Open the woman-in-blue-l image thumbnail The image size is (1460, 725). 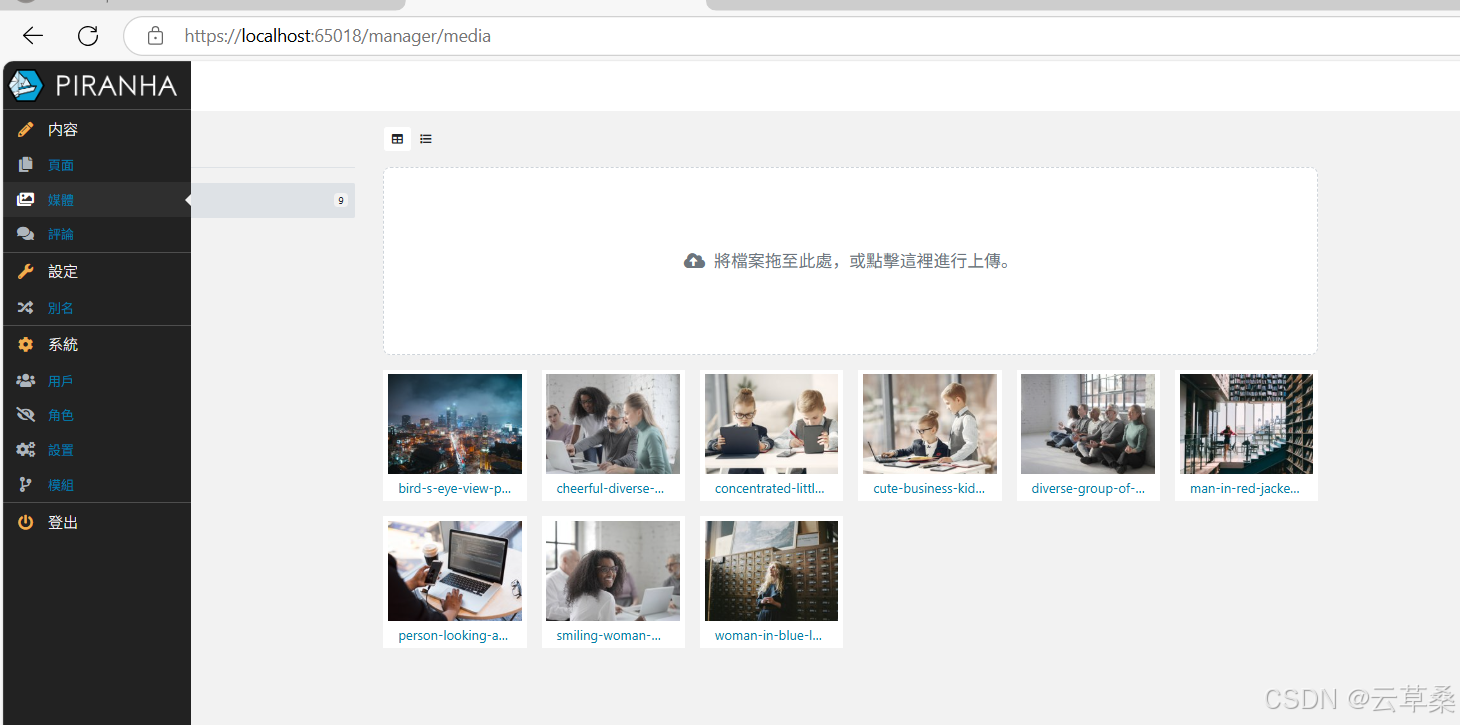tap(771, 571)
